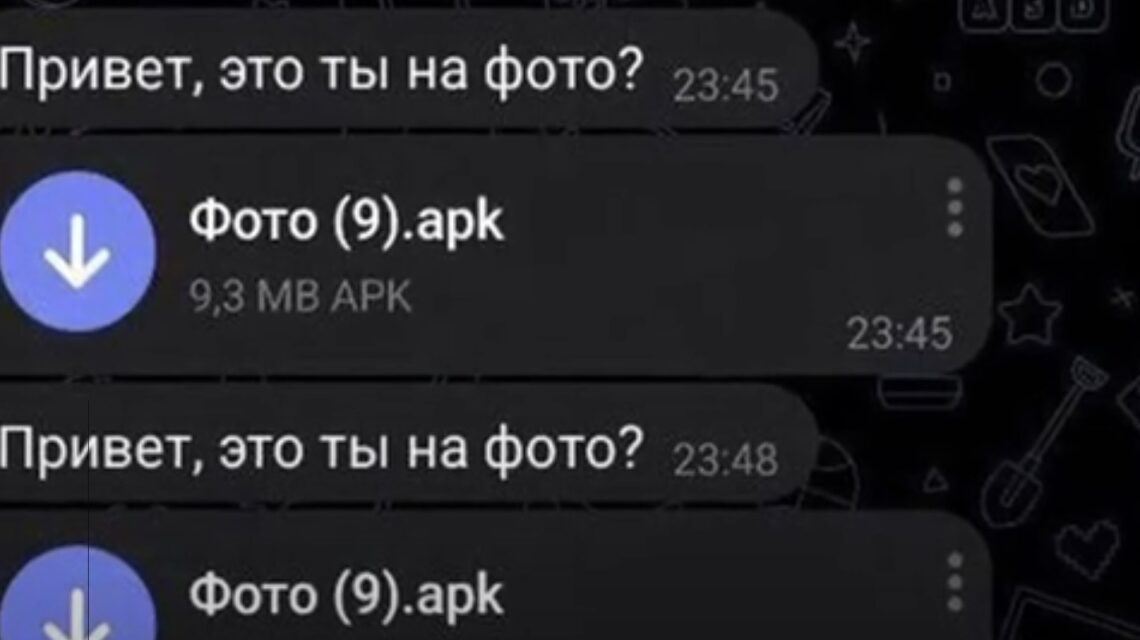The image size is (1140, 640).
Task: Tap the phone-with-heart doodle on wallpaper
Action: coord(1040,187)
